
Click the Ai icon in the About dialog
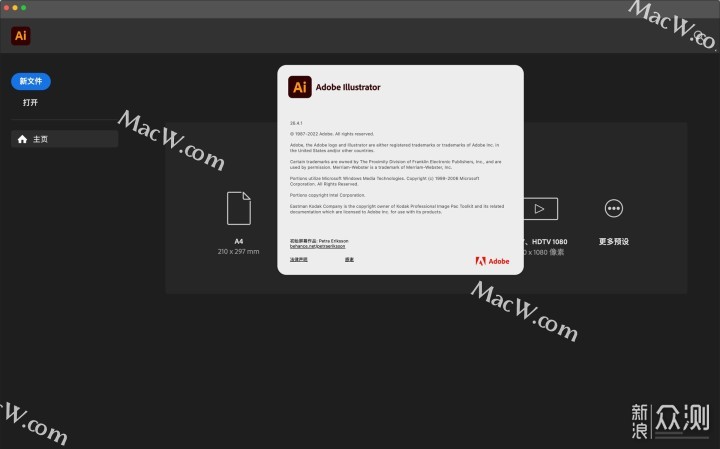pos(300,87)
